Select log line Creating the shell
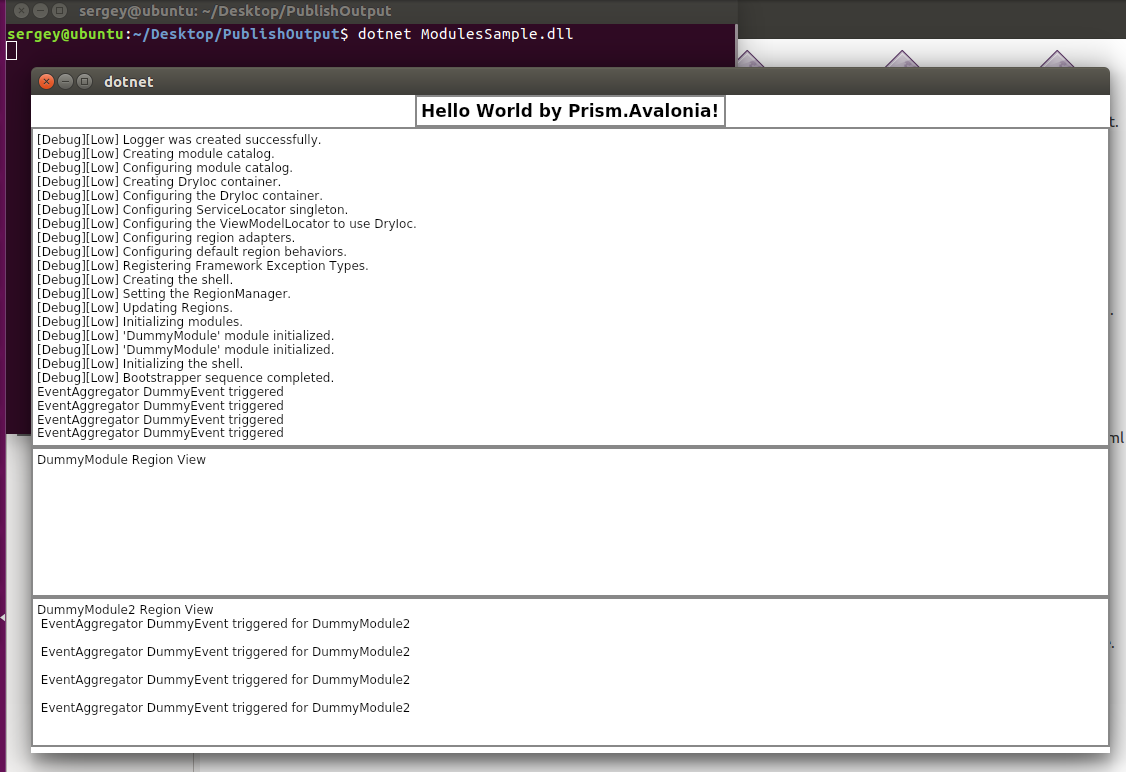 tap(135, 279)
